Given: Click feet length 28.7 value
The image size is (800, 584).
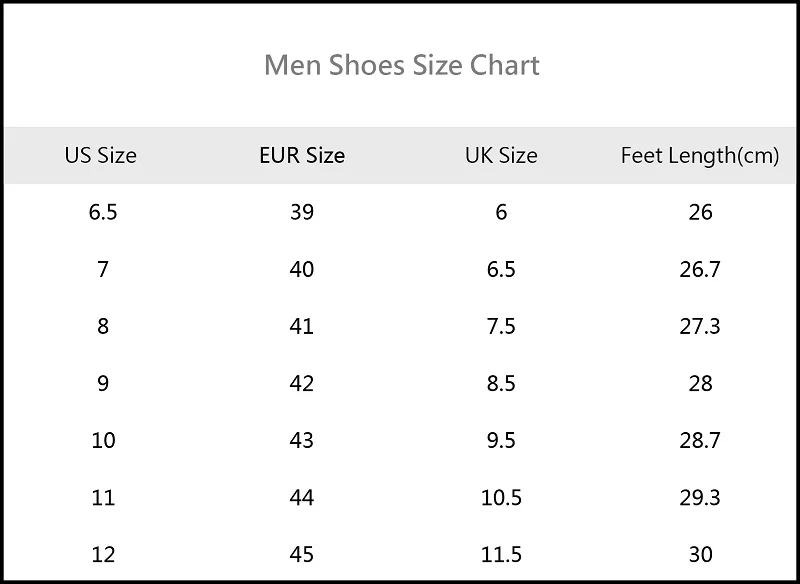Looking at the screenshot, I should [700, 441].
